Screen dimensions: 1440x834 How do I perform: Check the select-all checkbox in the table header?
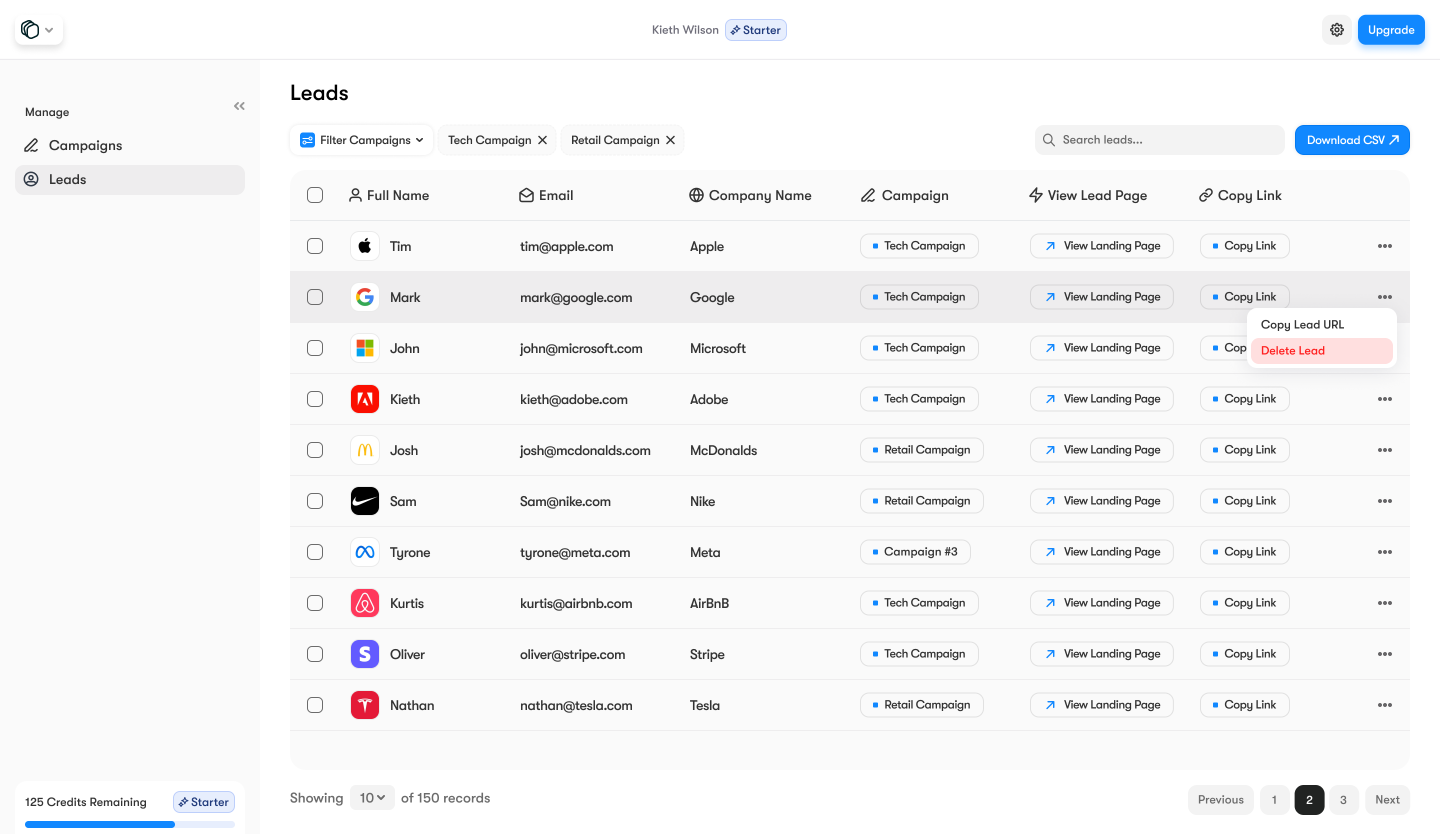tap(315, 194)
